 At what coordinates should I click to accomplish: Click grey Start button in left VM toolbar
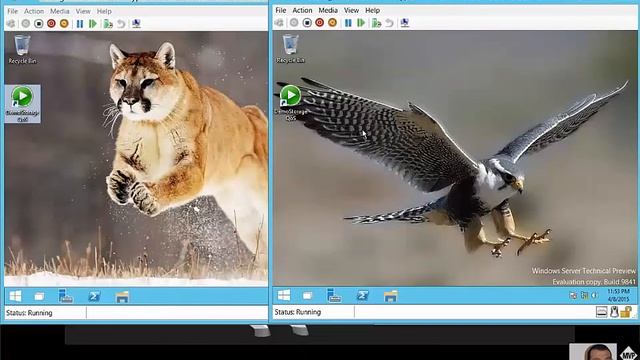pyautogui.click(x=26, y=24)
